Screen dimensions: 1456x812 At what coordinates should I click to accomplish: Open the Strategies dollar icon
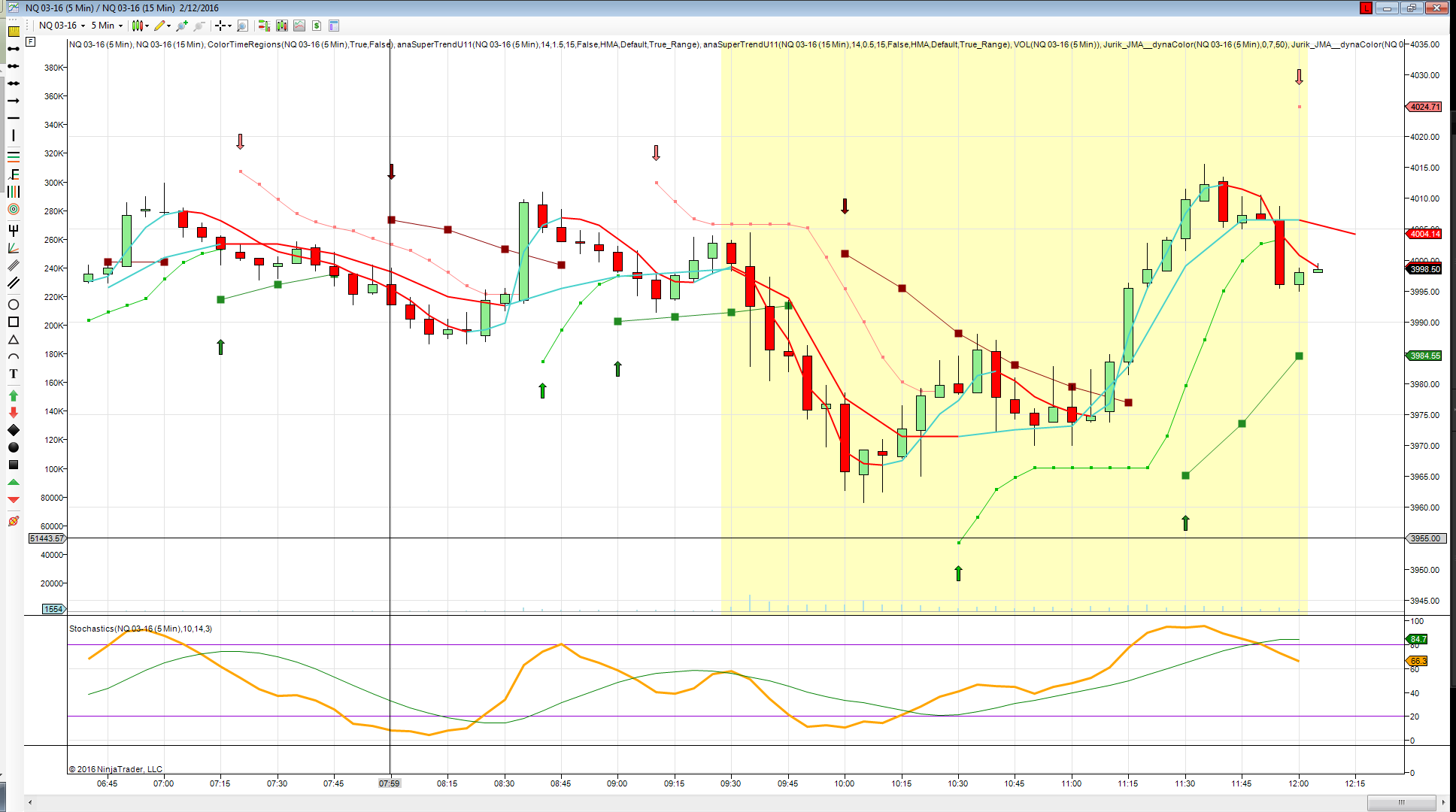[317, 26]
